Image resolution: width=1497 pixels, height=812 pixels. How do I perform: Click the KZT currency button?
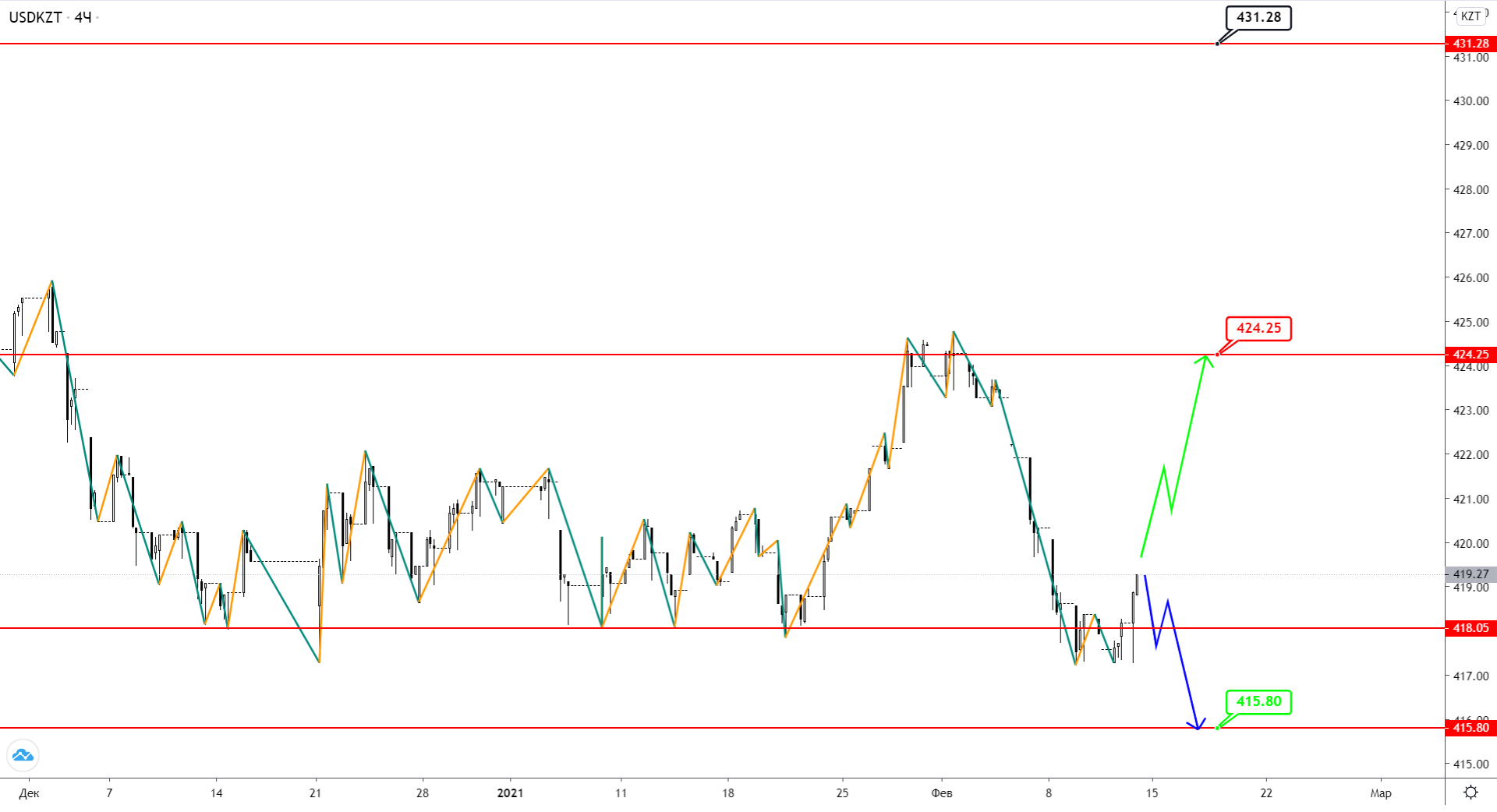point(1470,16)
